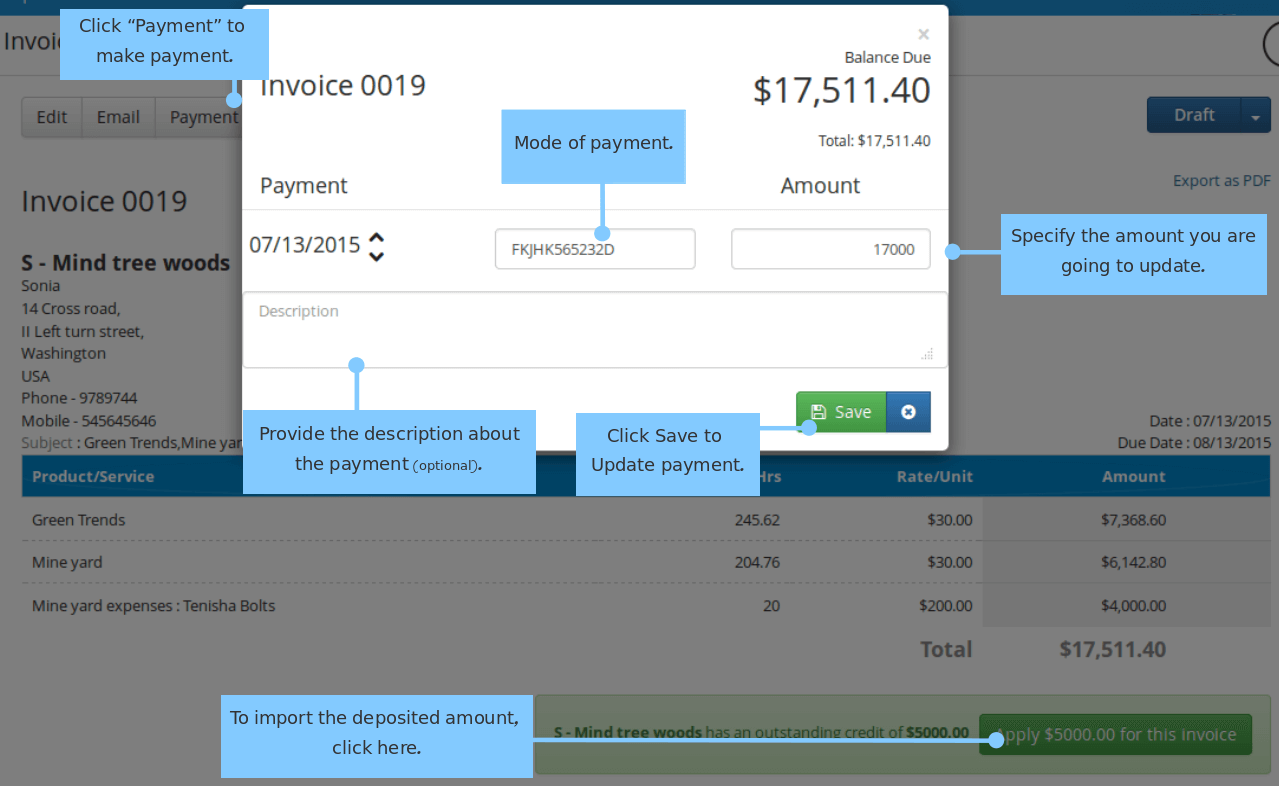Select the Green Trends line item row
The image size is (1279, 786).
pos(646,520)
